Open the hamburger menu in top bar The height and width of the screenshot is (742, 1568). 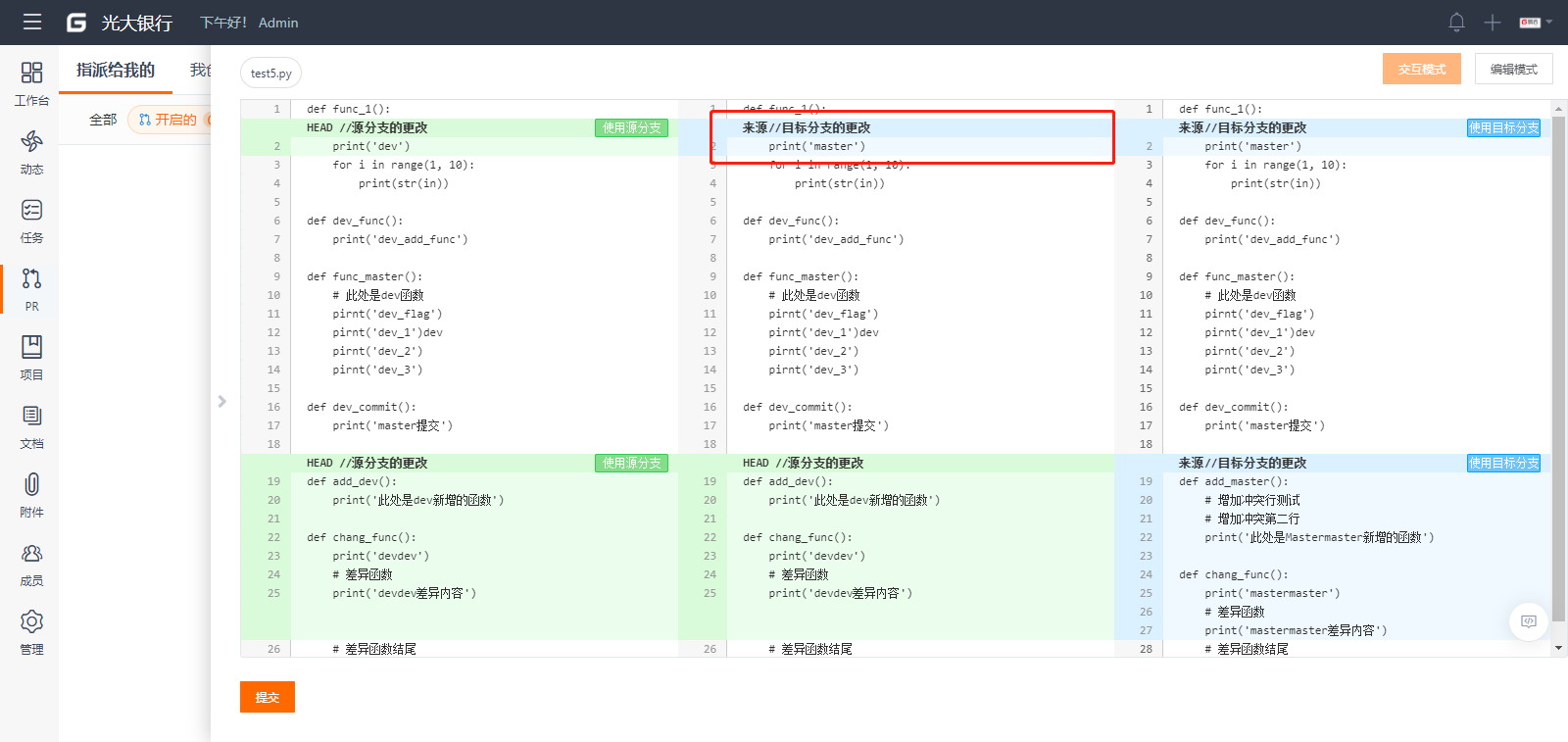click(32, 22)
